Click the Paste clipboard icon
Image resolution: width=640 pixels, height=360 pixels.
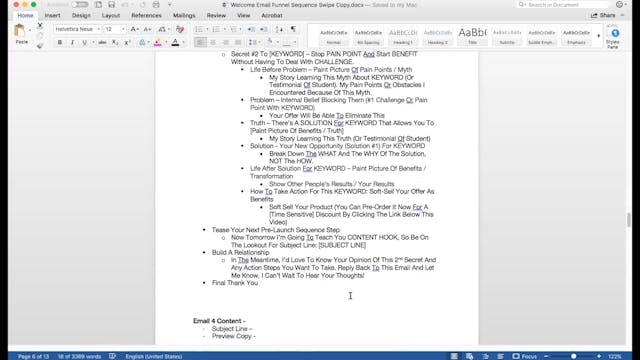(x=19, y=31)
